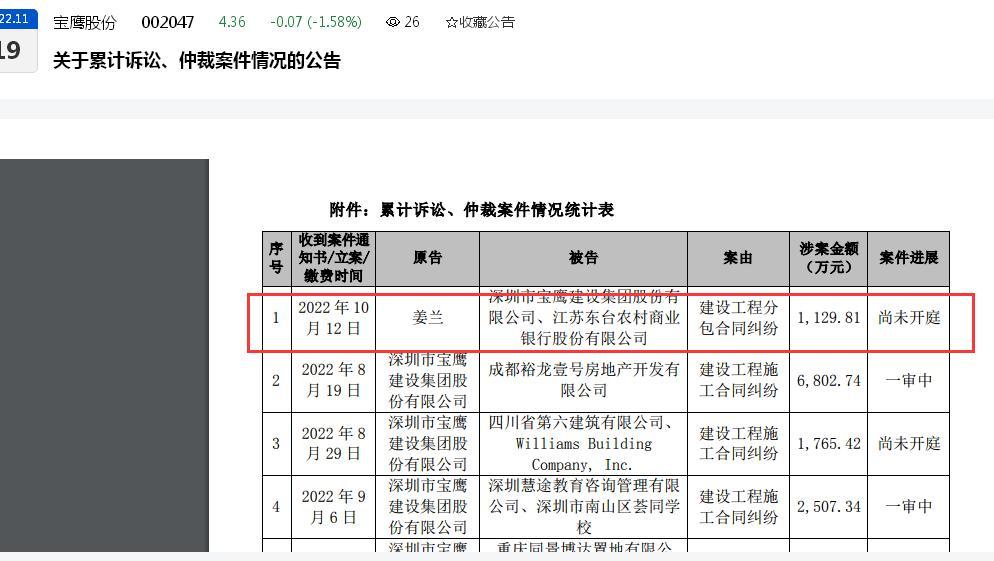Select cause cell in row with 6,802.74
994x561 pixels.
click(739, 380)
